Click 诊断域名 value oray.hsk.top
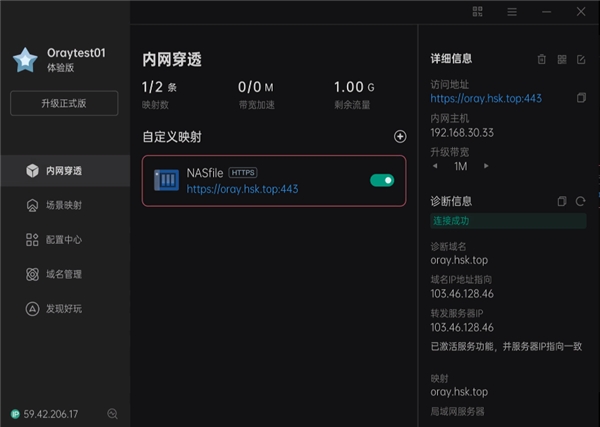Viewport: 600px width, 427px height. coord(459,260)
